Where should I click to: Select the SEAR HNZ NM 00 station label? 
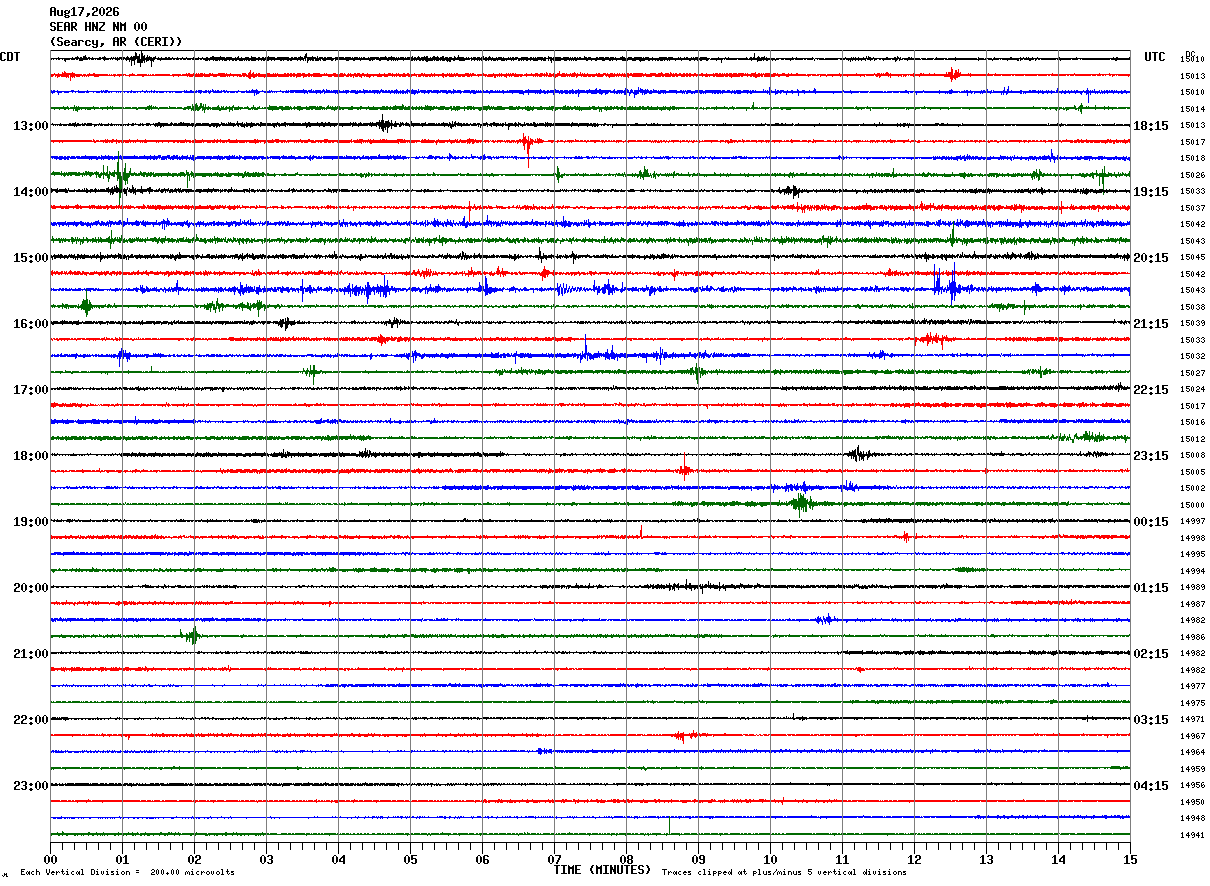click(x=98, y=27)
